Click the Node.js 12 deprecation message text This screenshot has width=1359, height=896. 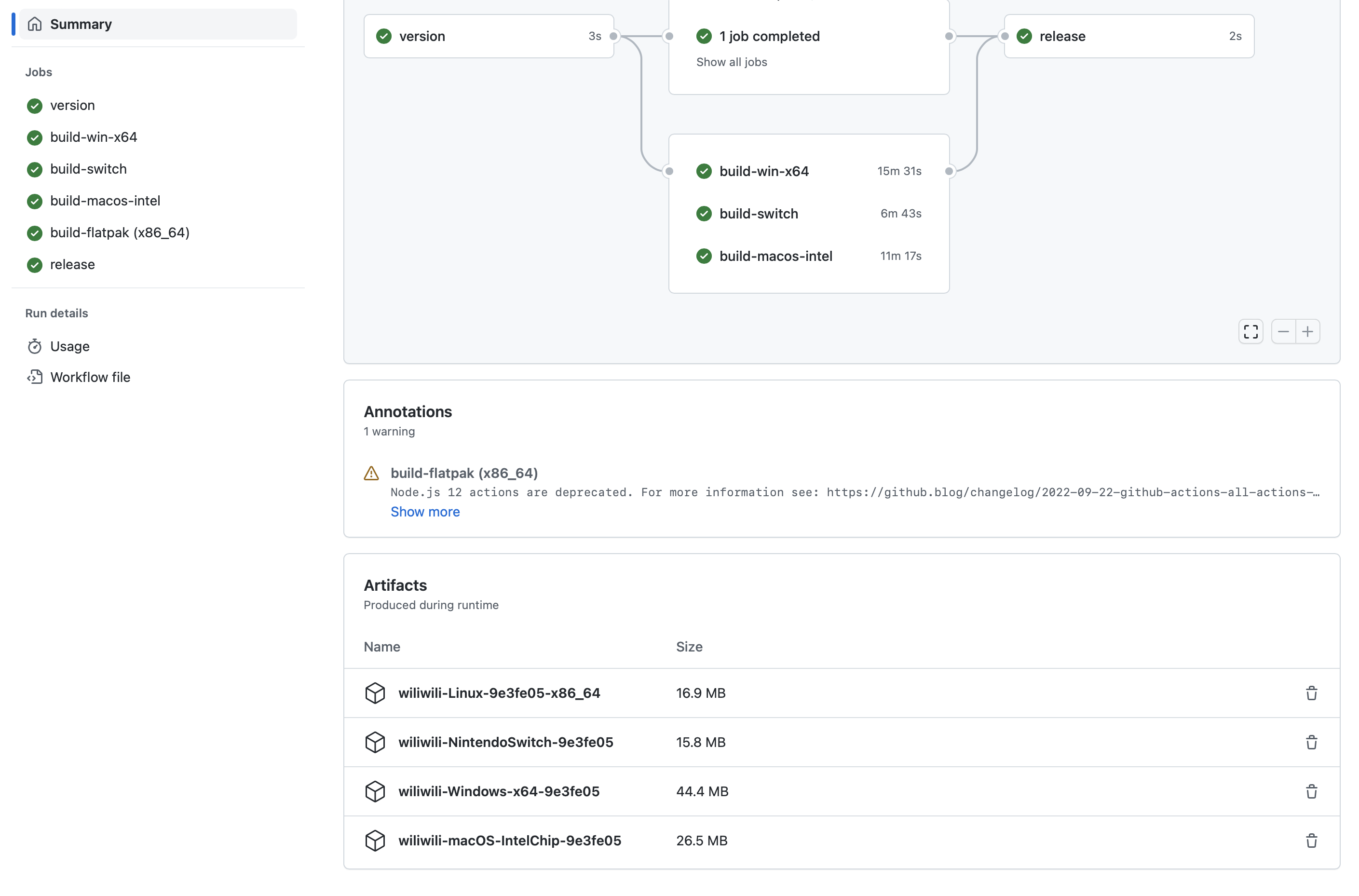(x=855, y=492)
